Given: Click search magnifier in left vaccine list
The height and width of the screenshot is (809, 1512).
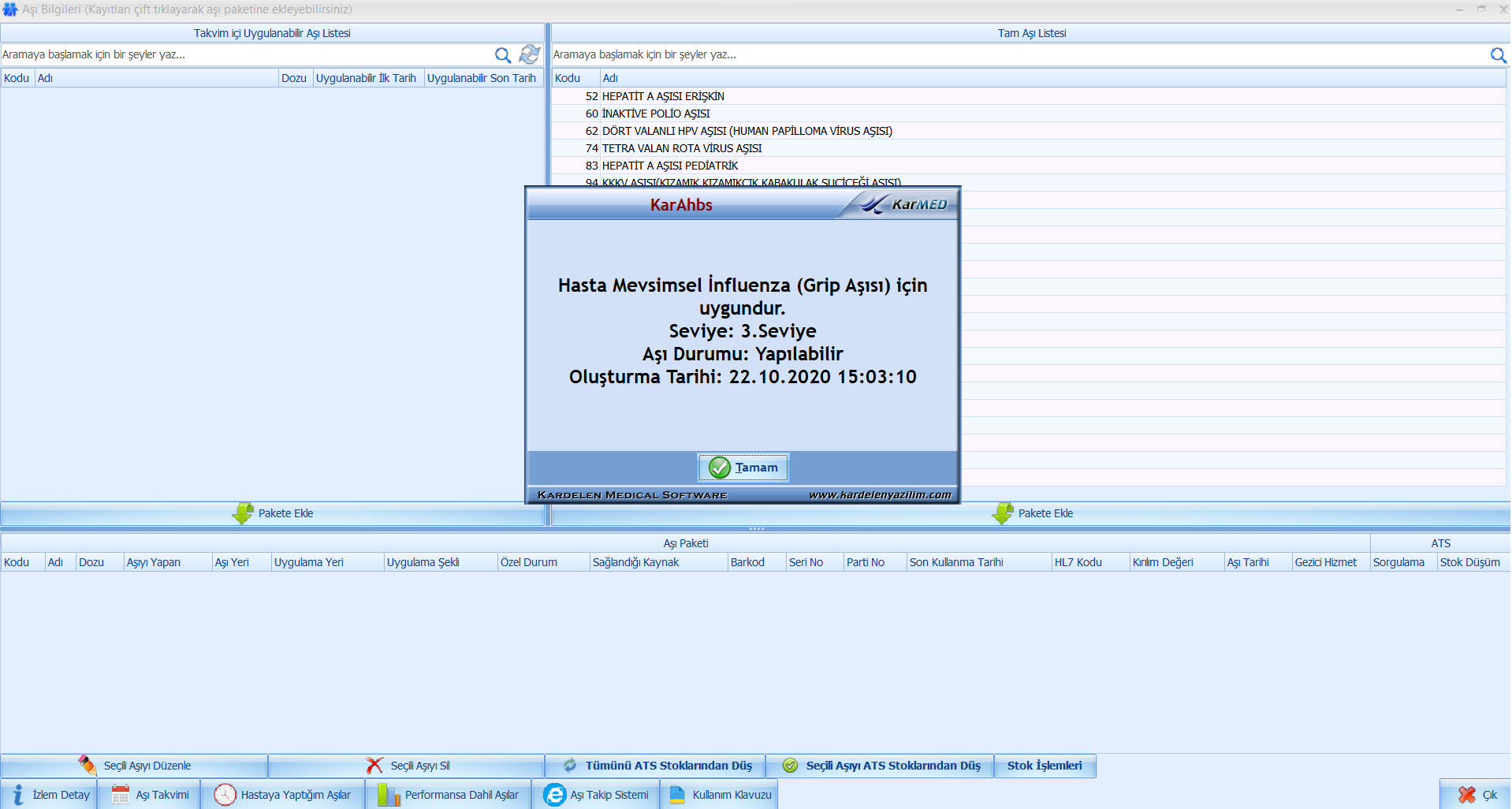Looking at the screenshot, I should [x=502, y=55].
